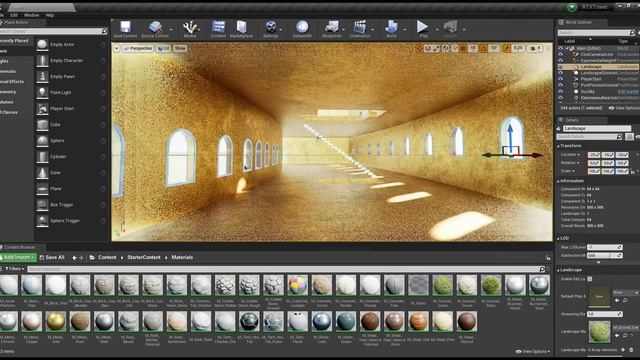Open the Build options dropdown arrow
Viewport: 640px width, 360px height.
[x=404, y=29]
